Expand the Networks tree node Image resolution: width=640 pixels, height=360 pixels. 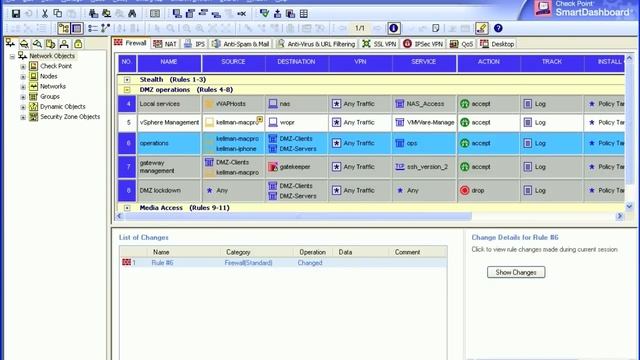pyautogui.click(x=23, y=87)
